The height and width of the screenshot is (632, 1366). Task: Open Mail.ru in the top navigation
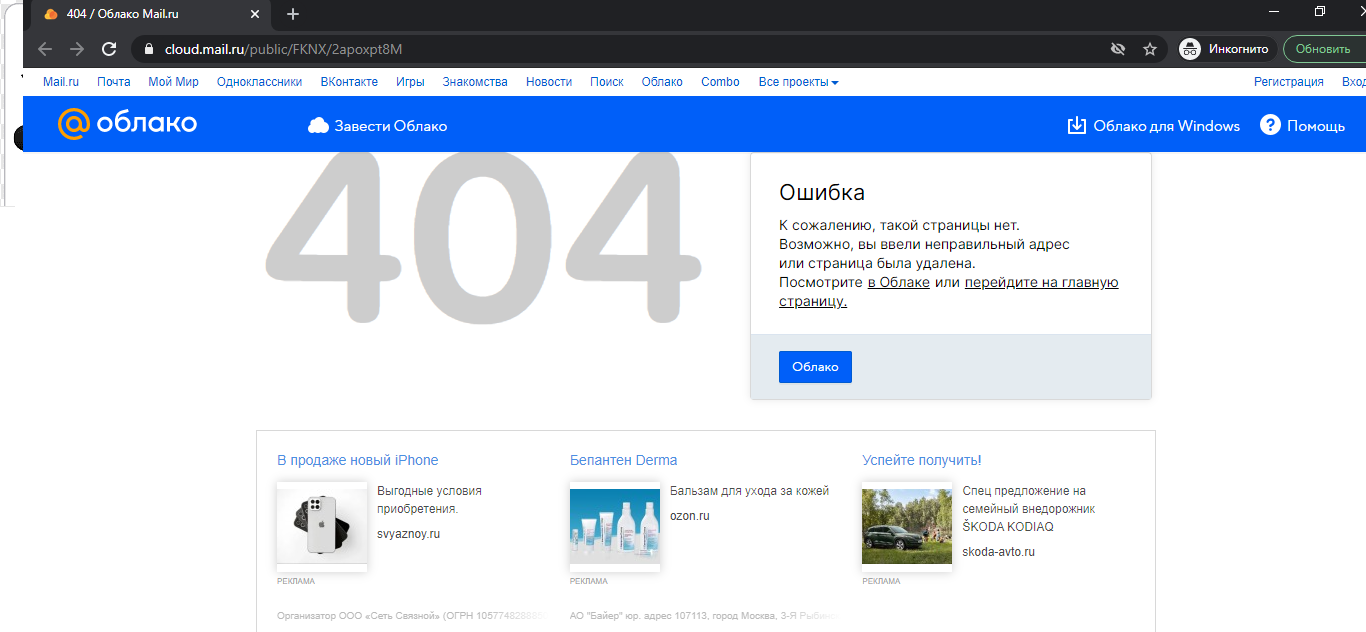click(x=61, y=82)
